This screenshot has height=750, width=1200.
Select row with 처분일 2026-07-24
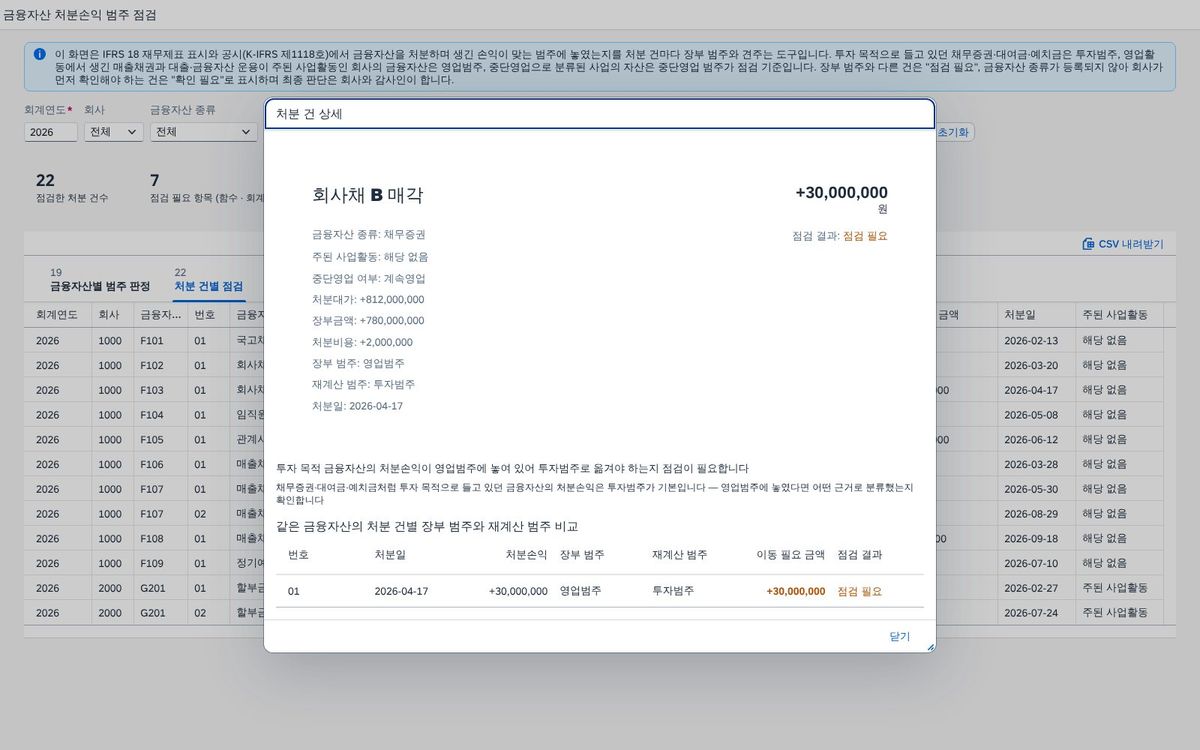click(600, 612)
